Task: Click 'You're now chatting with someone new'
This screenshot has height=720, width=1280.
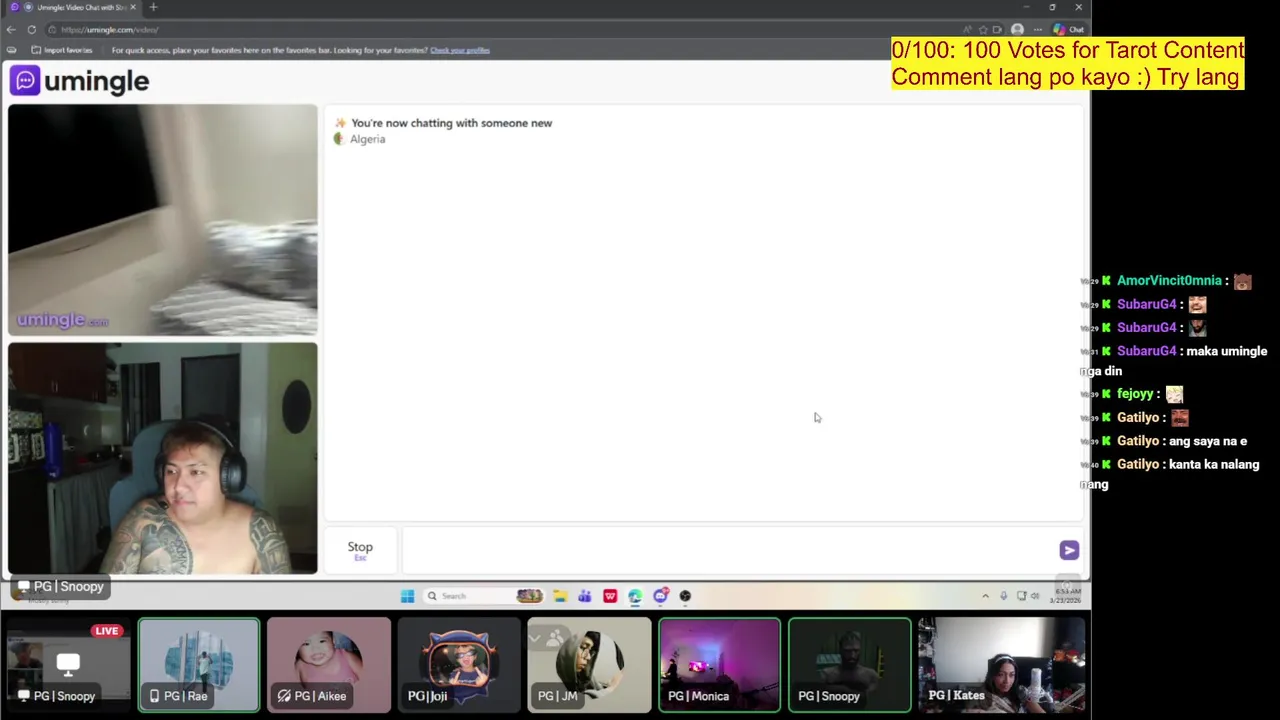Action: click(451, 123)
